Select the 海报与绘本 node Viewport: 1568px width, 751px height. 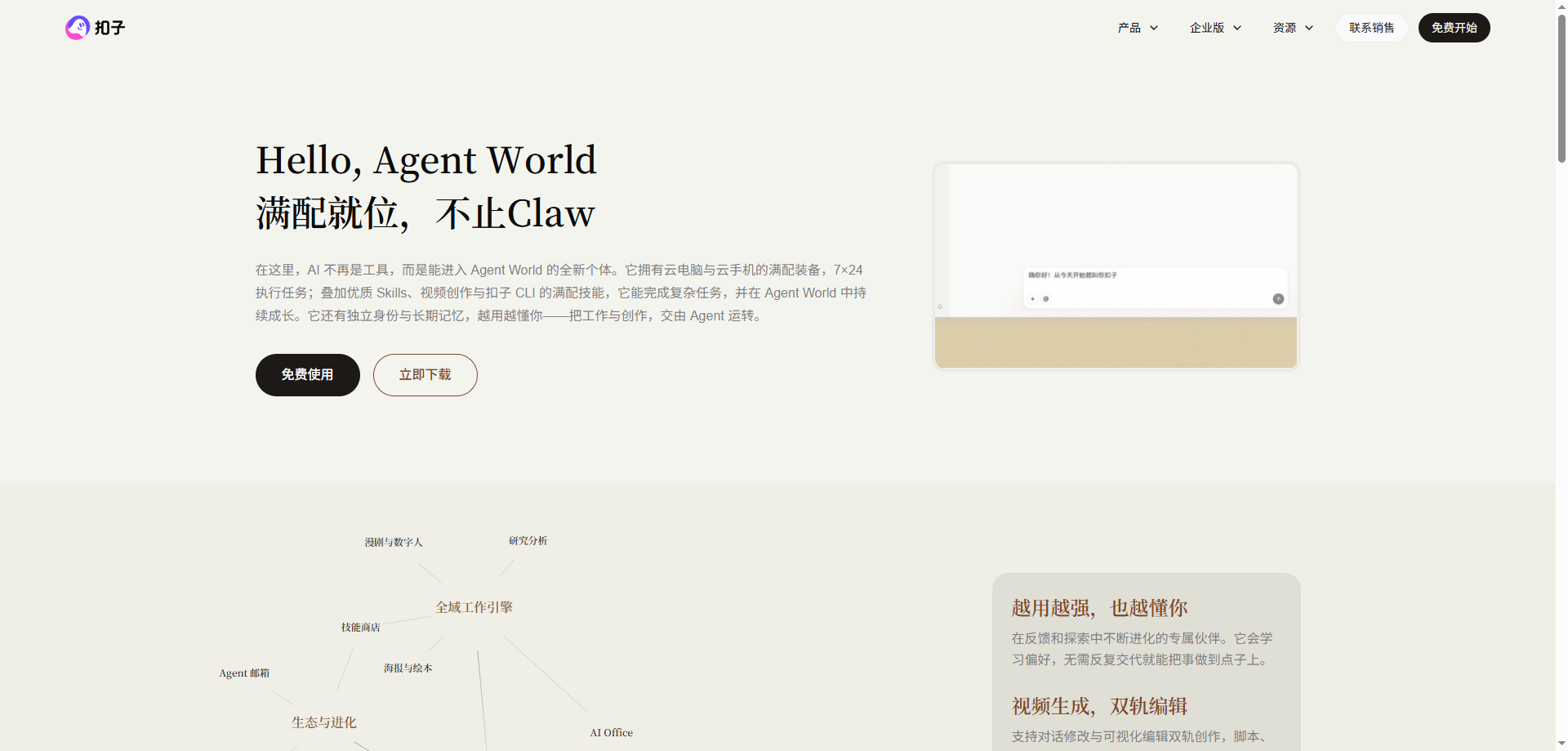(x=408, y=668)
